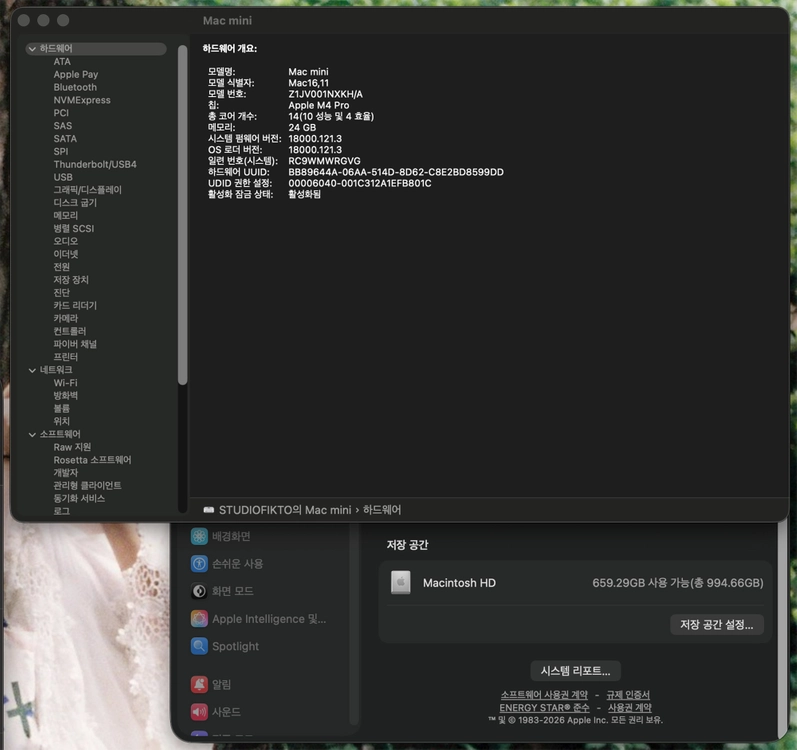Select PCI hardware entry
Screen dimensions: 797x750
pyautogui.click(x=61, y=113)
